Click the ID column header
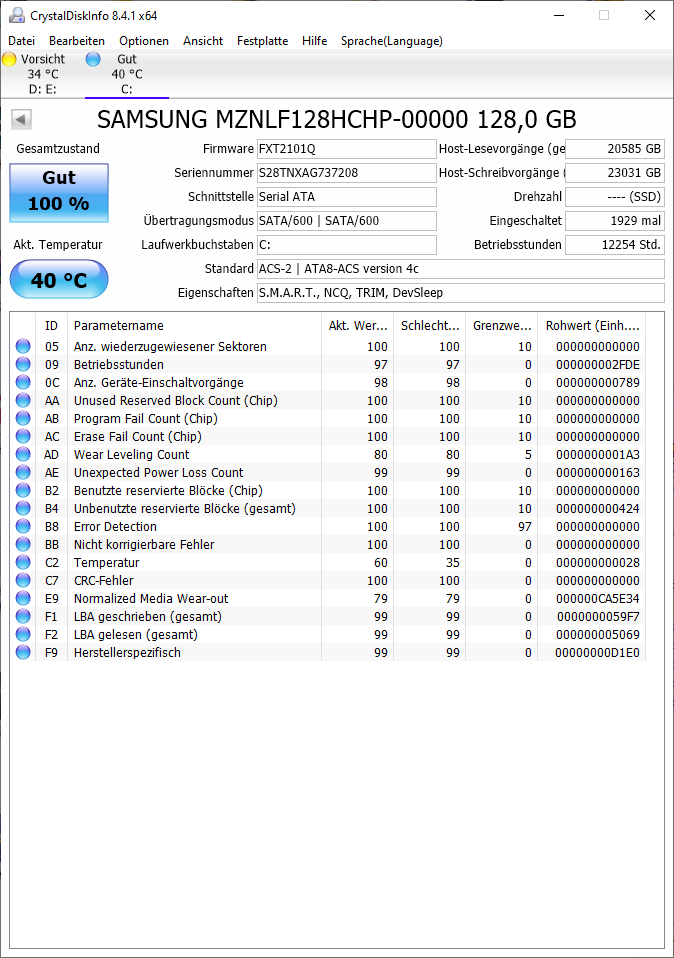This screenshot has width=674, height=958. tap(52, 326)
